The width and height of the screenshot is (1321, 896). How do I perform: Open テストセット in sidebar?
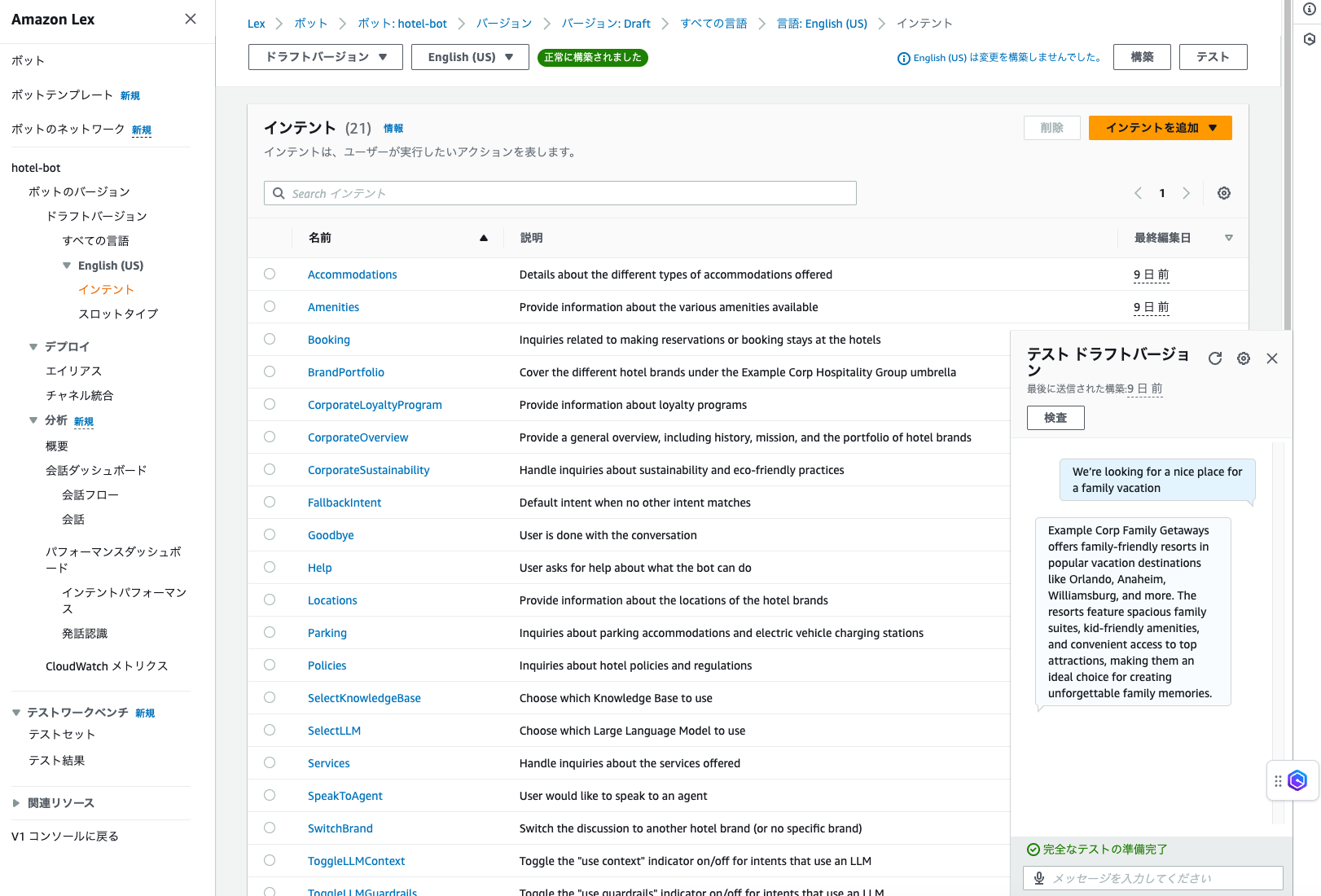(62, 735)
